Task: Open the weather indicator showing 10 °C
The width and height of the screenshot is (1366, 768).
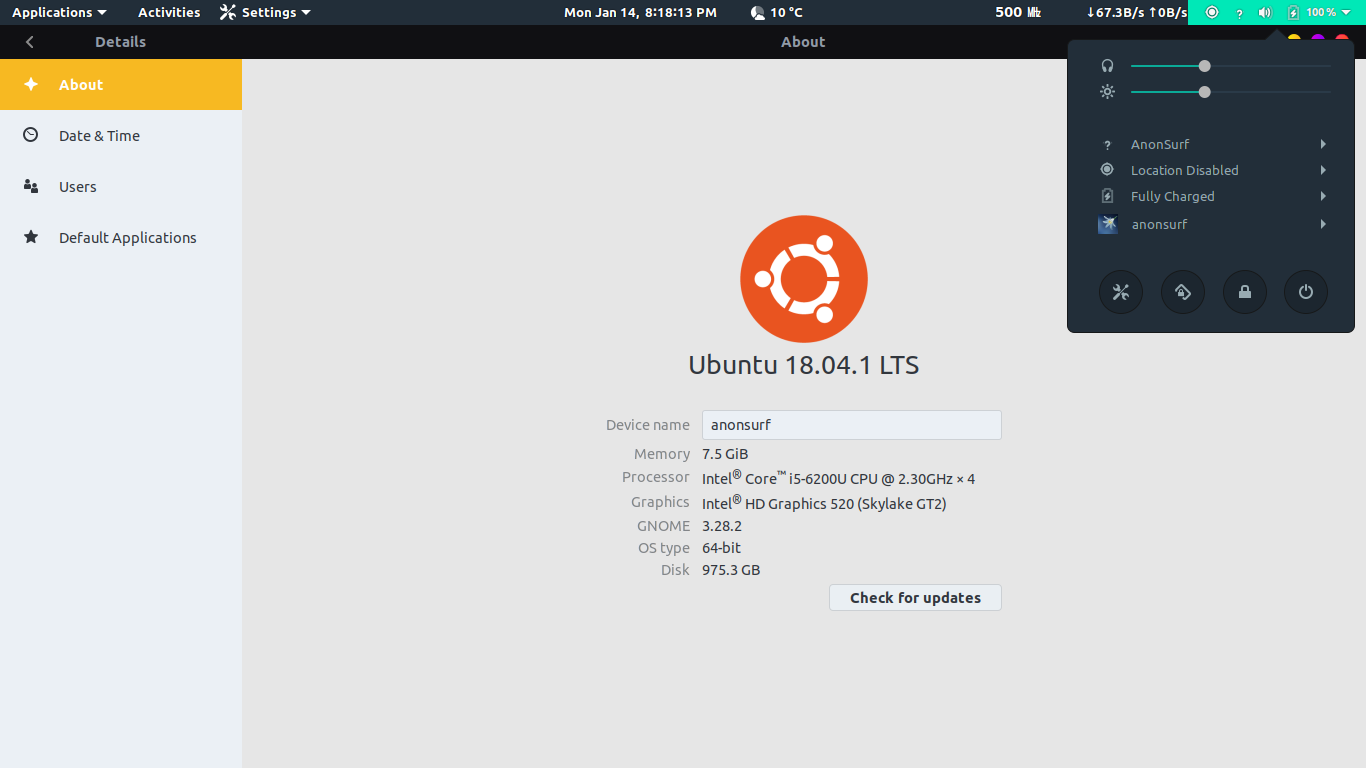Action: [776, 12]
